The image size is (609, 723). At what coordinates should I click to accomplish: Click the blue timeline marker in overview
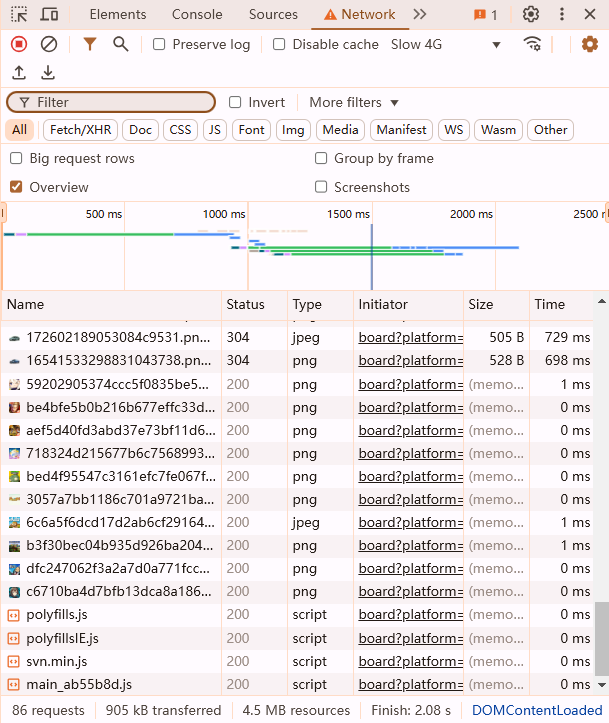tap(372, 256)
